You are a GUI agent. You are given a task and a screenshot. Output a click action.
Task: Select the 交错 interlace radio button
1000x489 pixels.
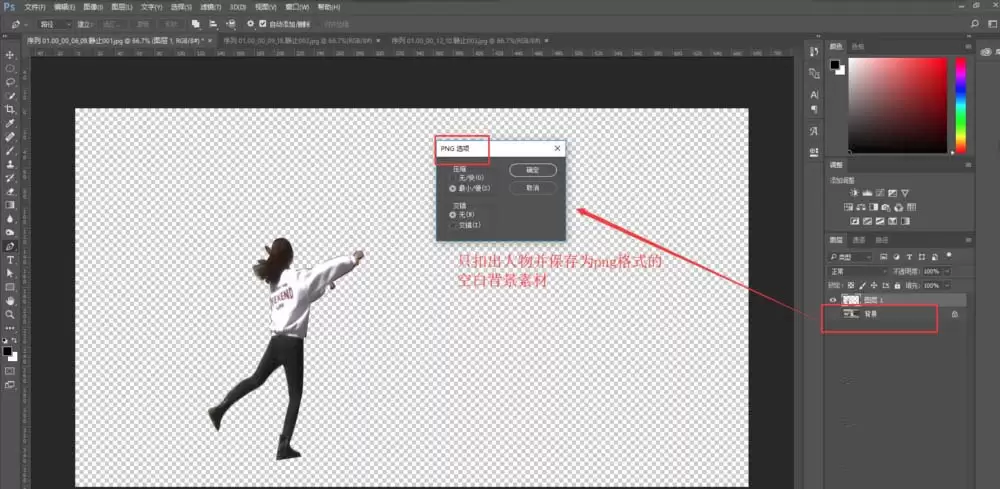click(x=453, y=225)
